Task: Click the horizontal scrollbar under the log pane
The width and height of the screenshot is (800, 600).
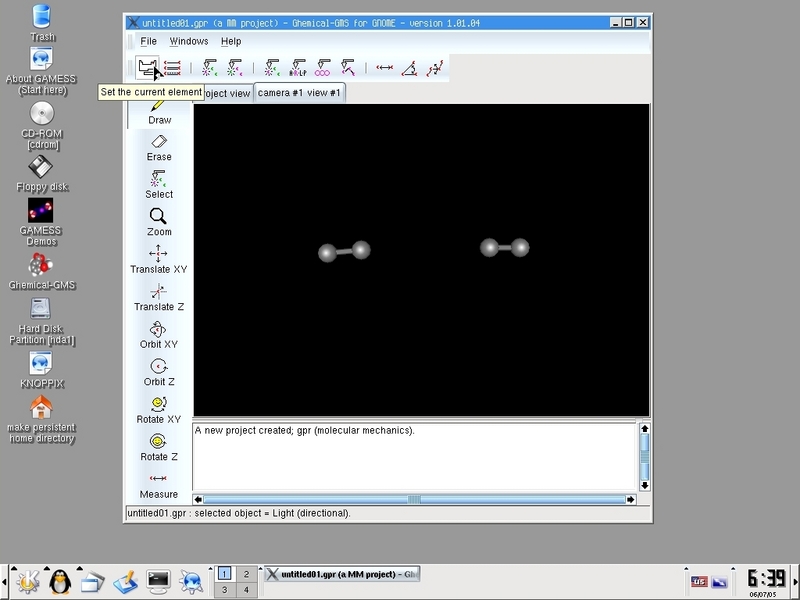Action: tap(414, 499)
